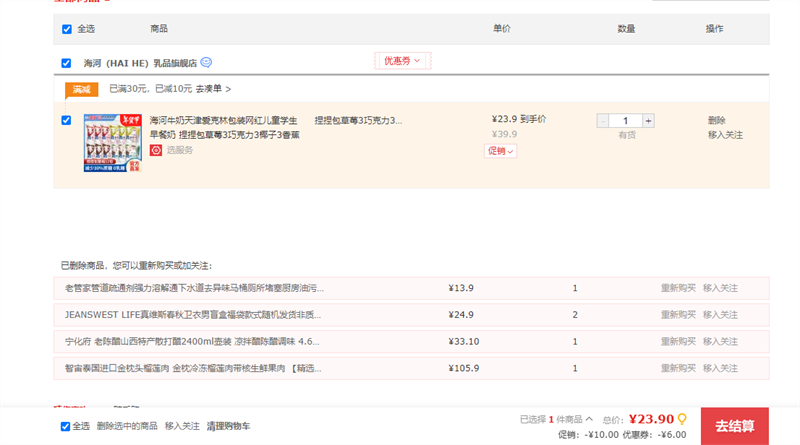Screen dimensions: 800x445
Task: Open the 优惠券 coupon dropdown
Action: coord(402,61)
